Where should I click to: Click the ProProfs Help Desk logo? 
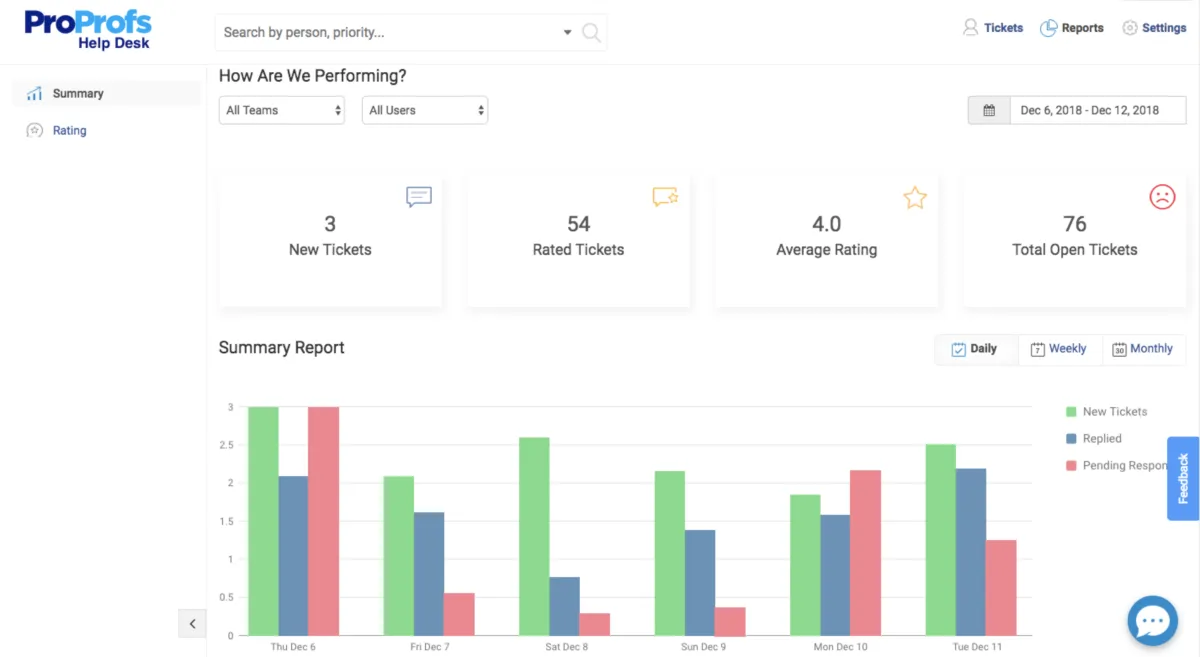point(88,29)
